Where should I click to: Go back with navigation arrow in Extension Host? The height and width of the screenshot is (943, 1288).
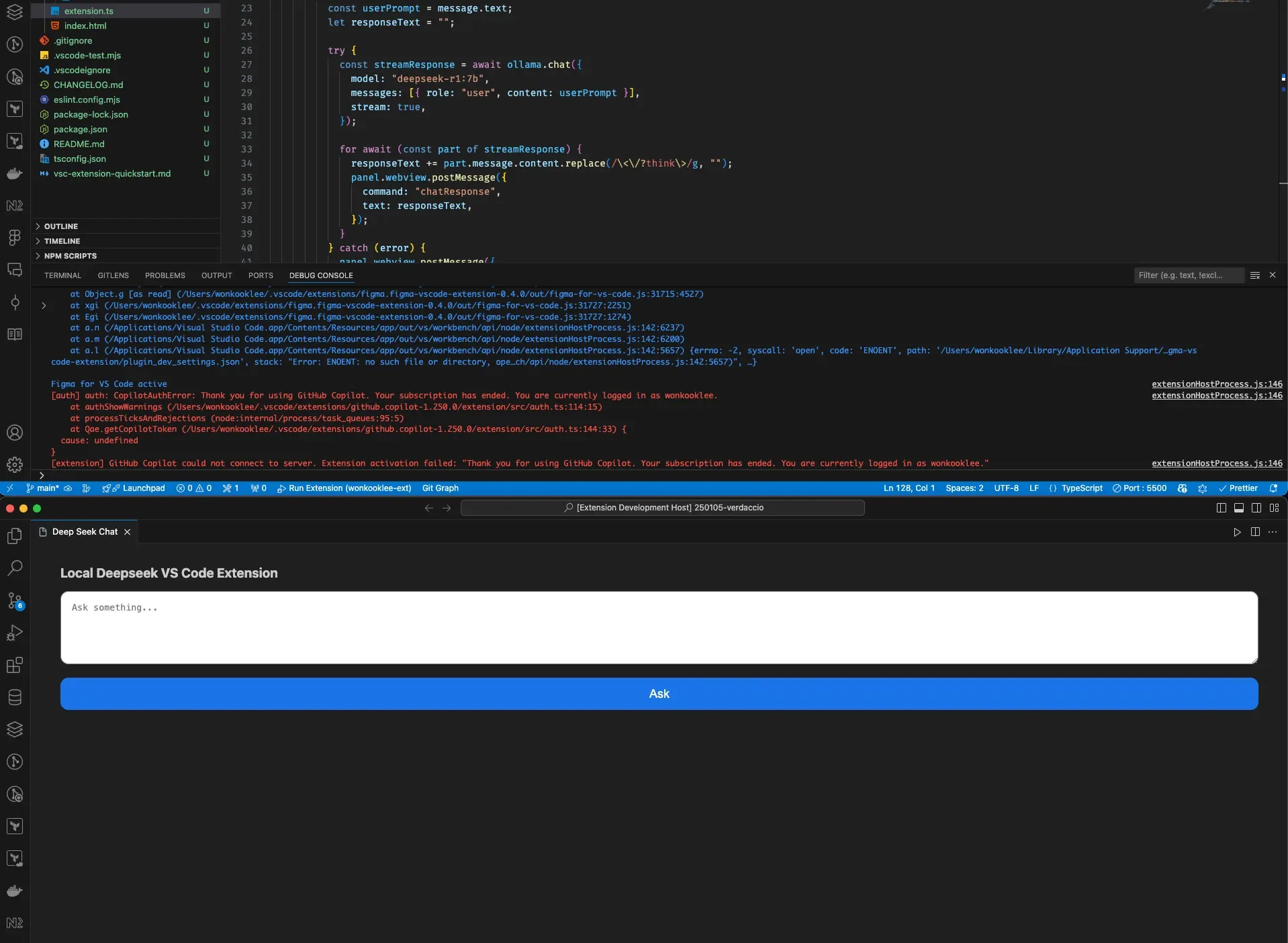coord(429,508)
